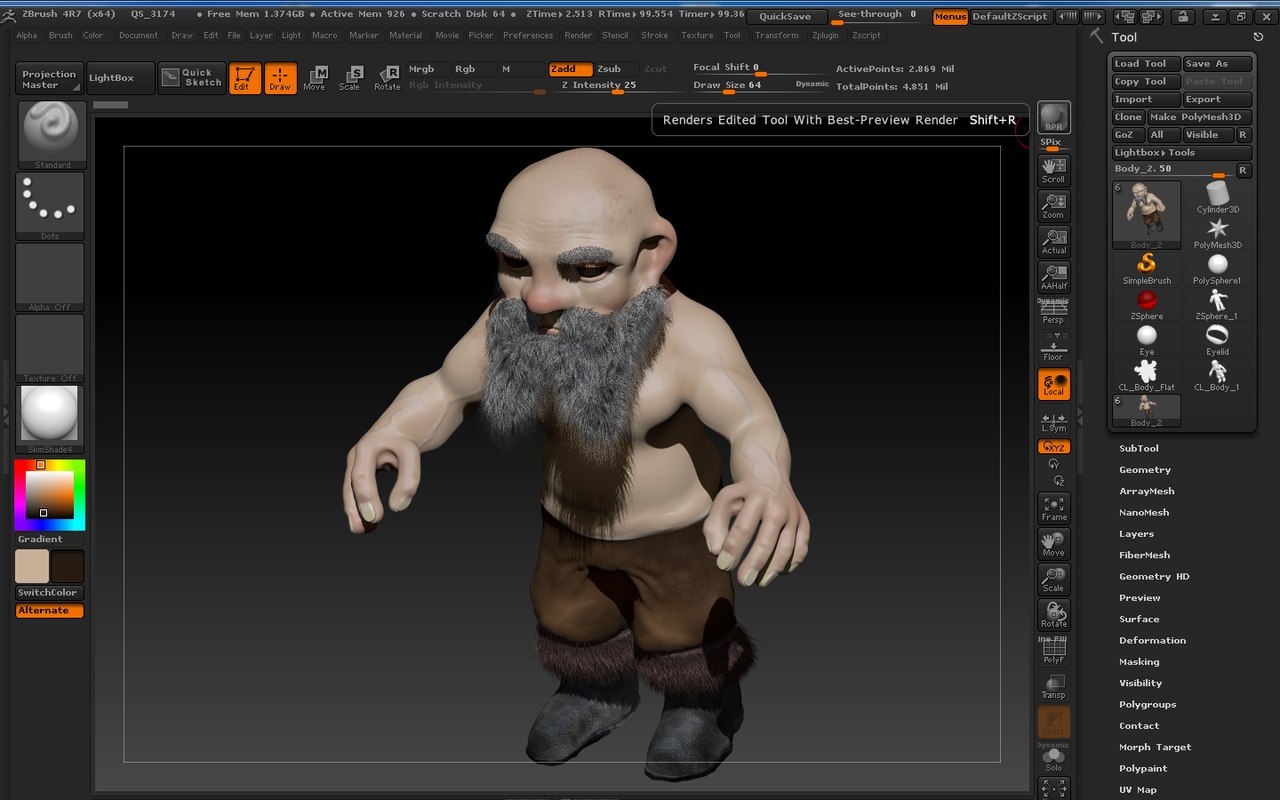This screenshot has height=800, width=1280.
Task: Click the QuickSave button
Action: pos(785,17)
